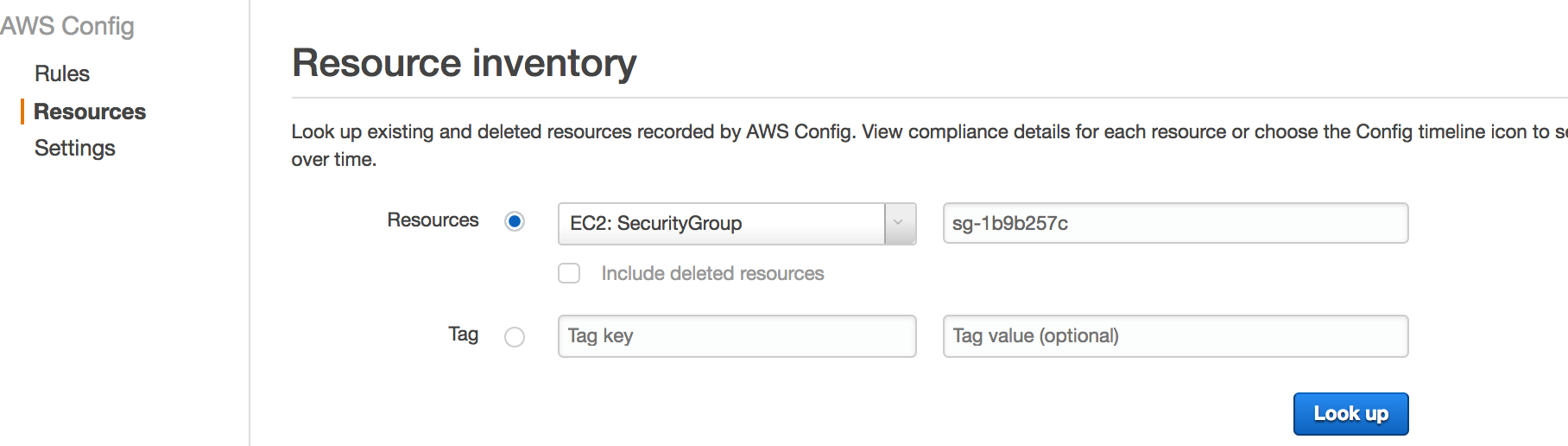Click the Resource inventory heading
This screenshot has width=1568, height=446.
[x=465, y=63]
